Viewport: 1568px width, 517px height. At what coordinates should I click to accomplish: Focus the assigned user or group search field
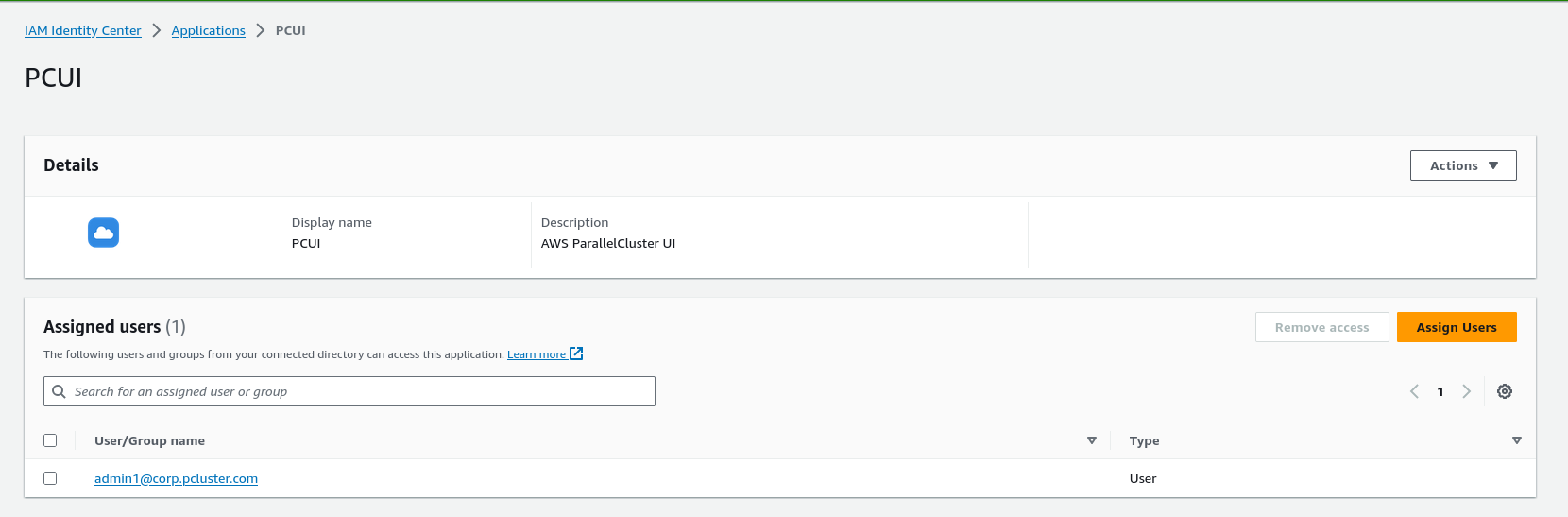pos(359,391)
